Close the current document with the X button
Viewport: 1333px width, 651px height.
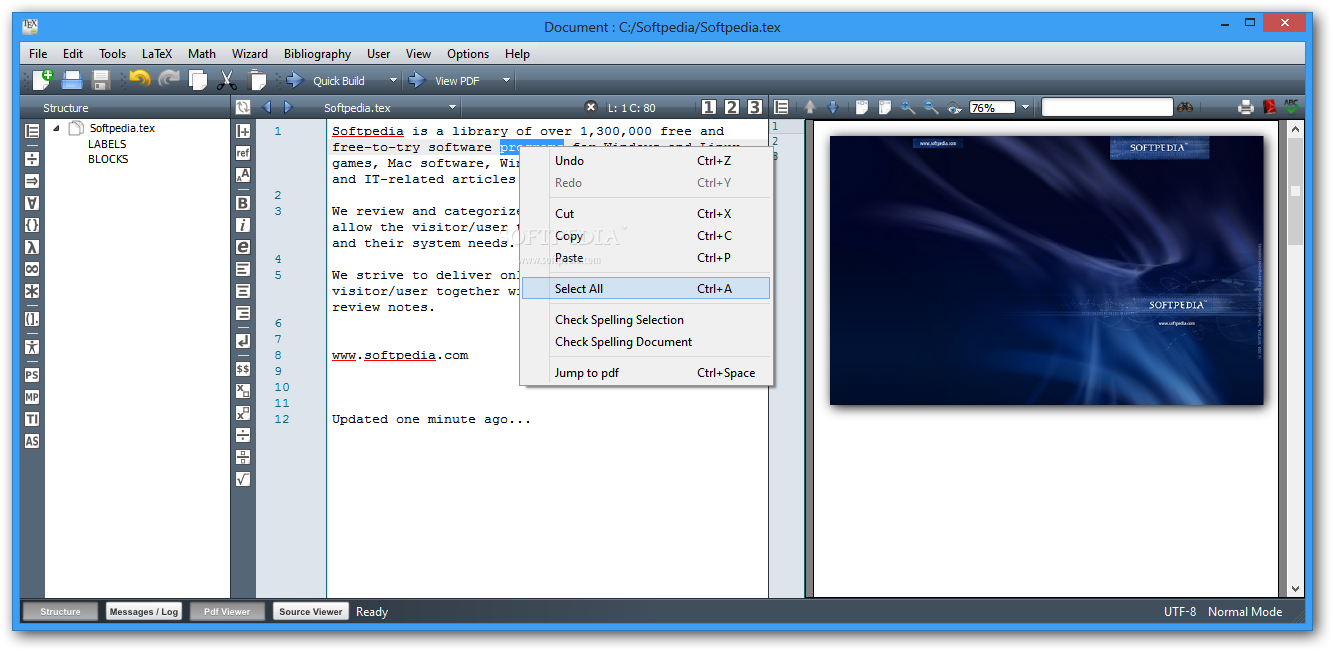click(590, 107)
